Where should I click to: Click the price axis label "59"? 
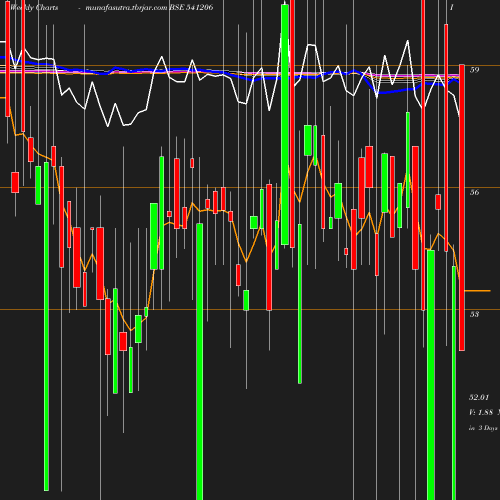click(x=474, y=70)
